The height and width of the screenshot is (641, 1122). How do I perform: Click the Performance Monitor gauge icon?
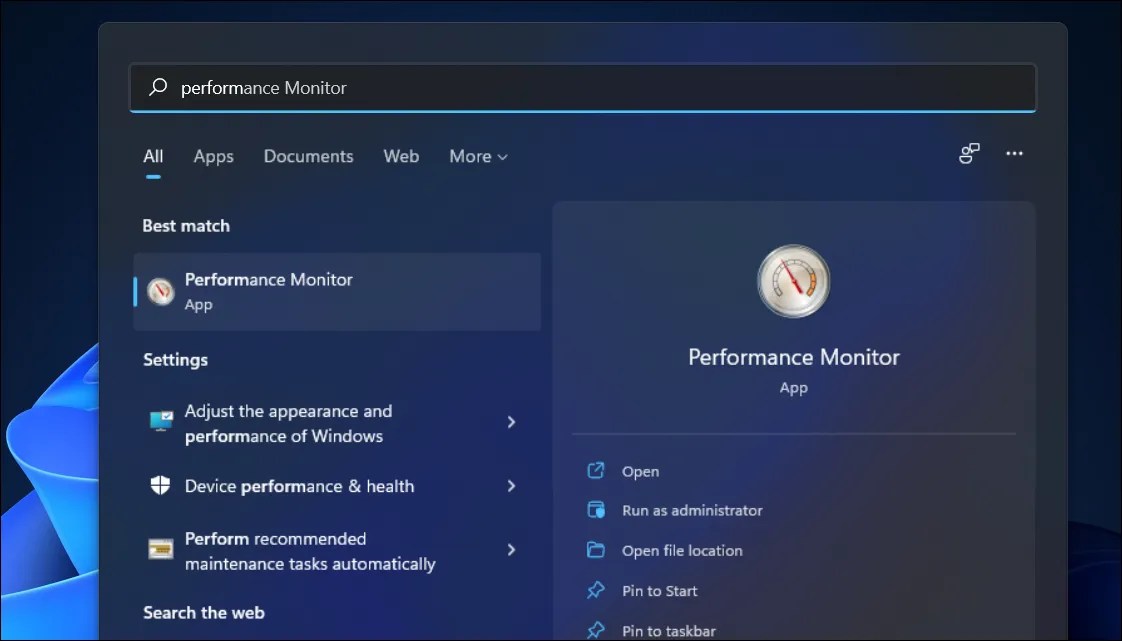(793, 281)
